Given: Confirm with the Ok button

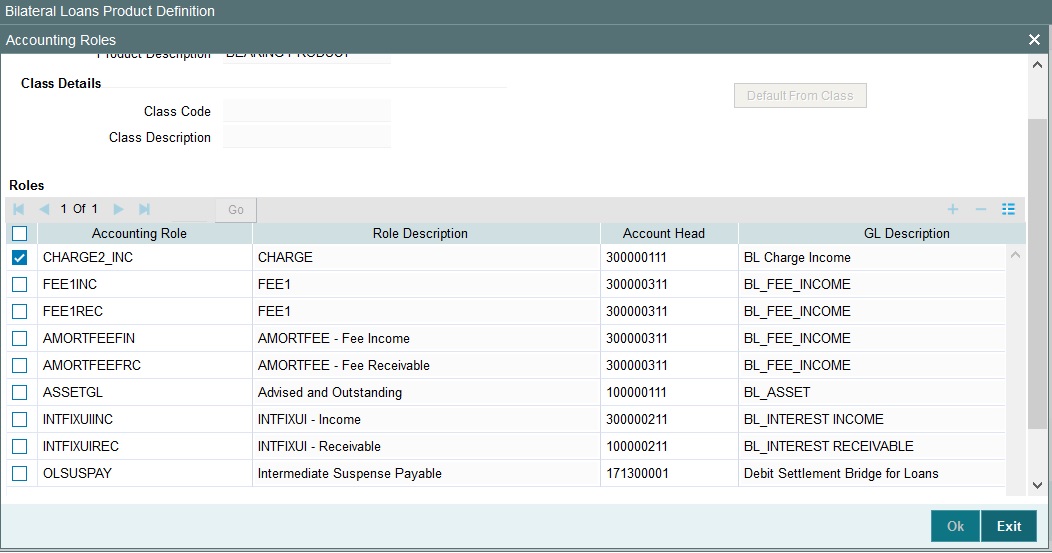Looking at the screenshot, I should [955, 526].
